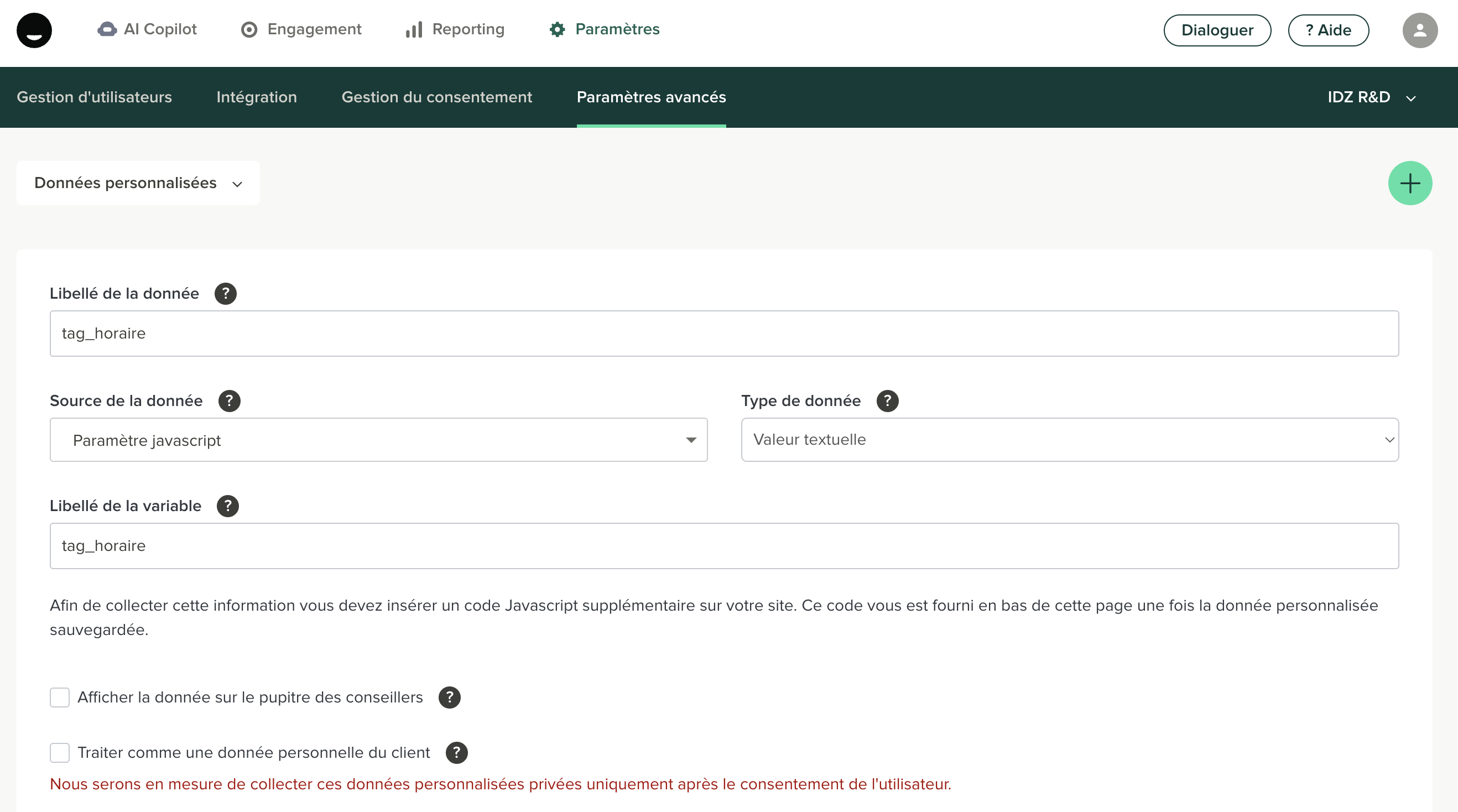The height and width of the screenshot is (812, 1458).
Task: Open the Source de la donnée select
Action: [x=378, y=440]
